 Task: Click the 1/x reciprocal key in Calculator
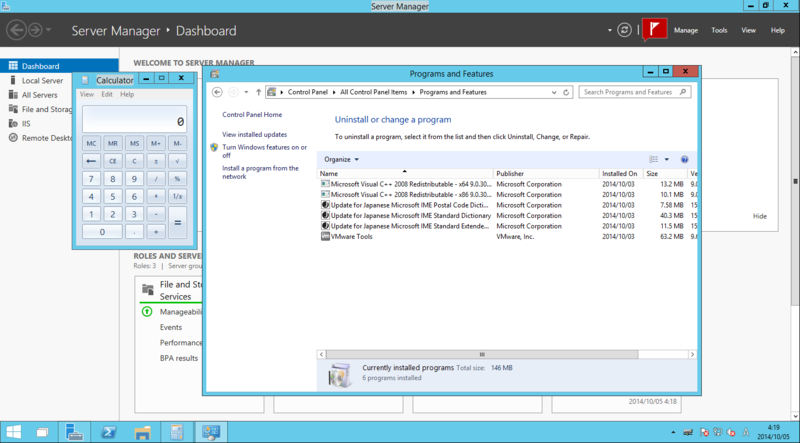click(177, 196)
